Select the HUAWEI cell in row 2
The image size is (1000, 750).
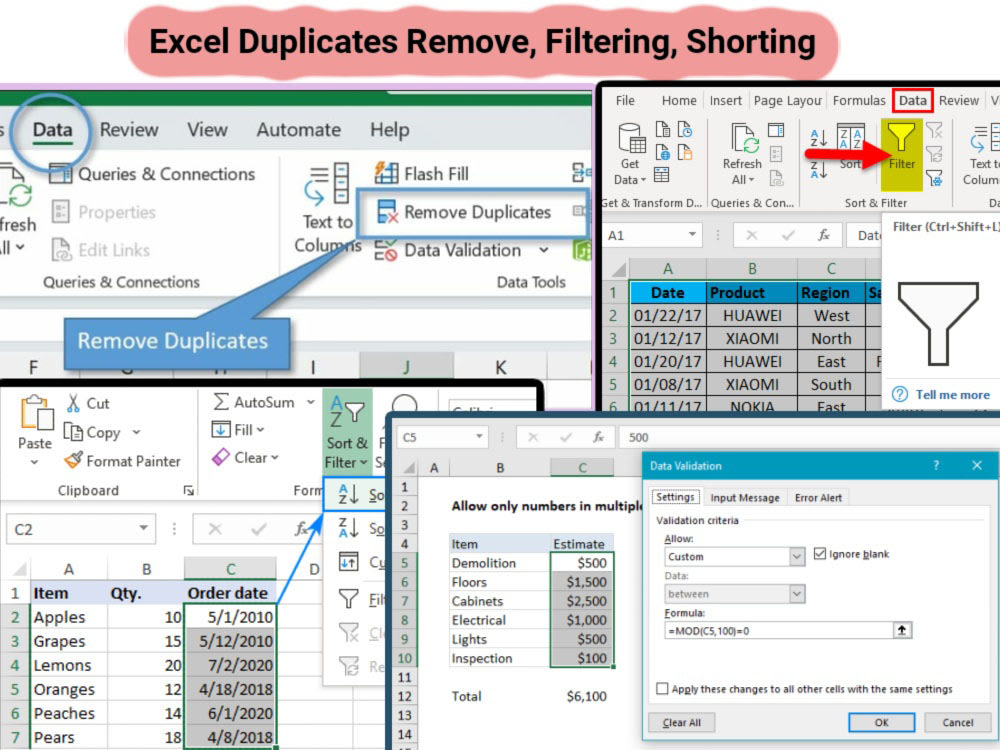(752, 316)
